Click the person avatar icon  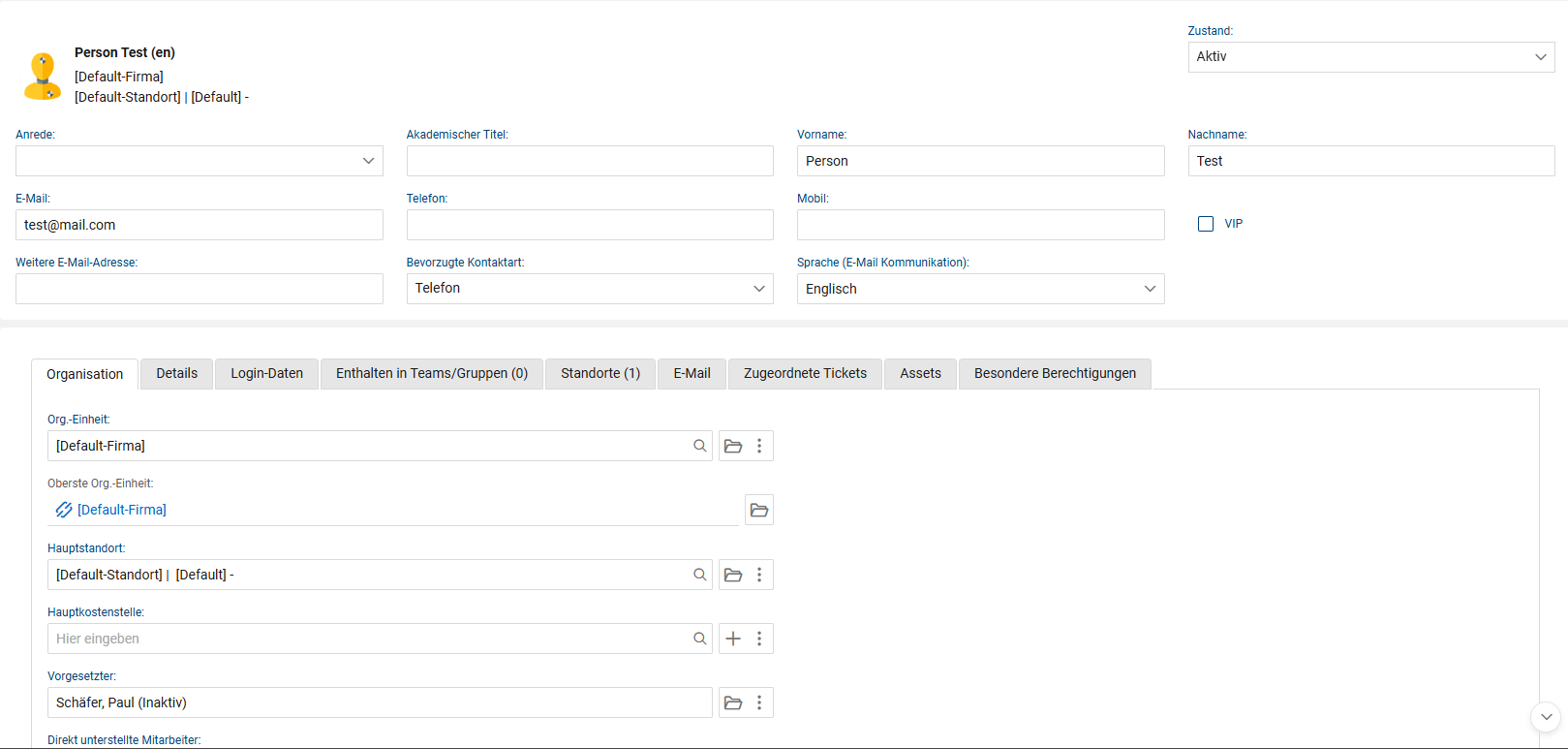[x=43, y=76]
